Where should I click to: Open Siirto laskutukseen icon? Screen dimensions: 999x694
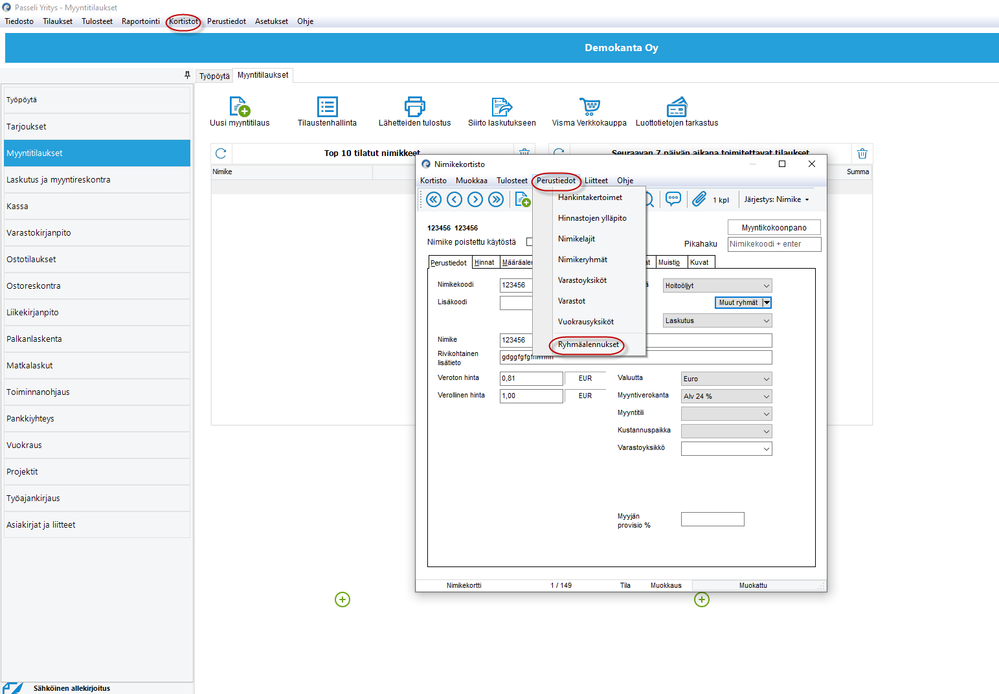[501, 106]
